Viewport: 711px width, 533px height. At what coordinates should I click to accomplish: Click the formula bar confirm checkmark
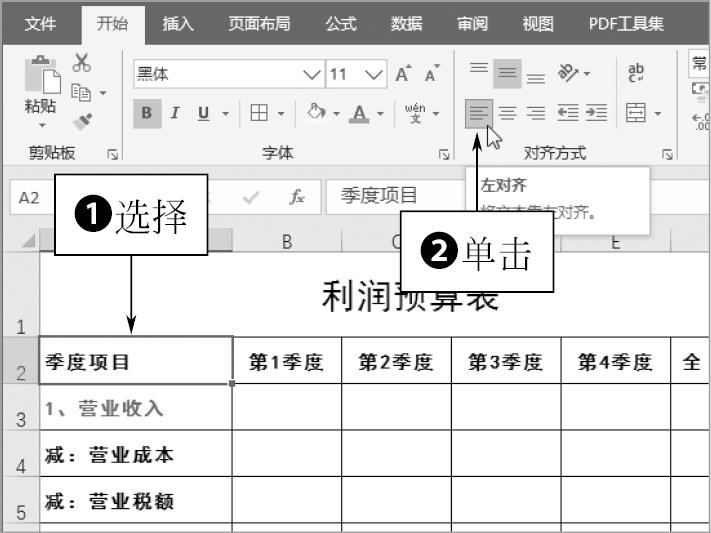tap(251, 197)
